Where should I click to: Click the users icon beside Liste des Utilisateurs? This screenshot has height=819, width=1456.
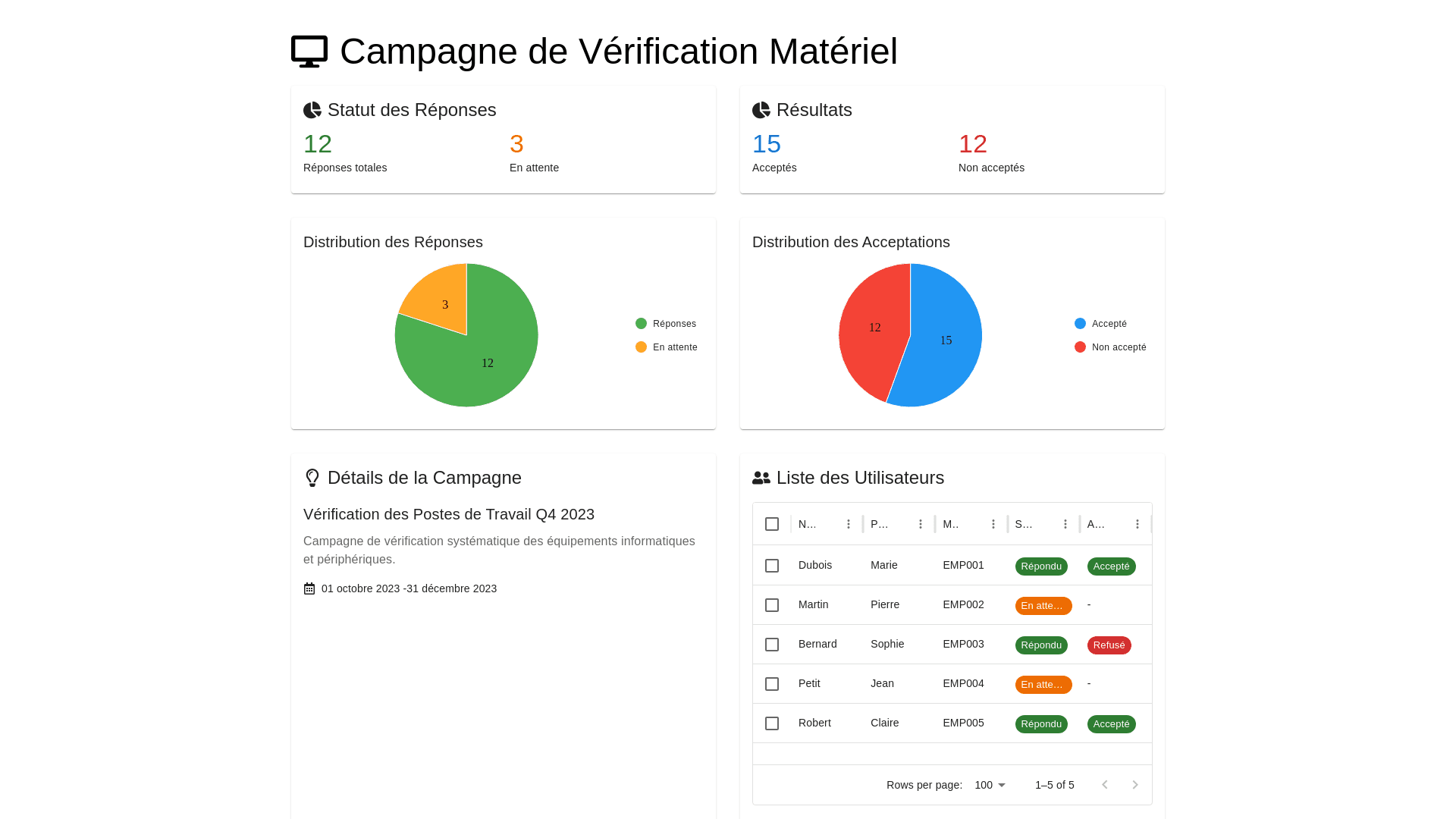(761, 478)
